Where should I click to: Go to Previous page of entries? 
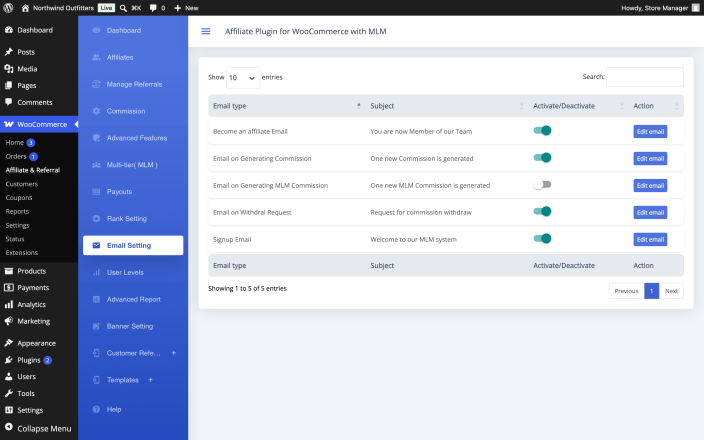click(626, 291)
